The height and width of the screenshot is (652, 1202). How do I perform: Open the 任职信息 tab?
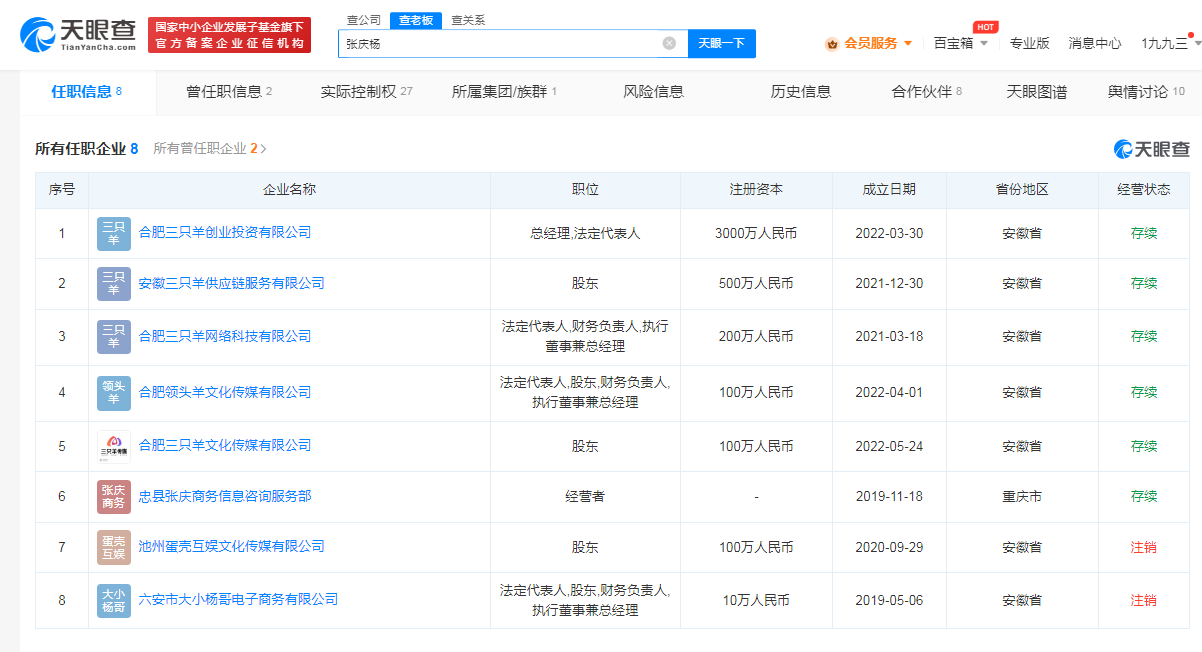[x=86, y=92]
